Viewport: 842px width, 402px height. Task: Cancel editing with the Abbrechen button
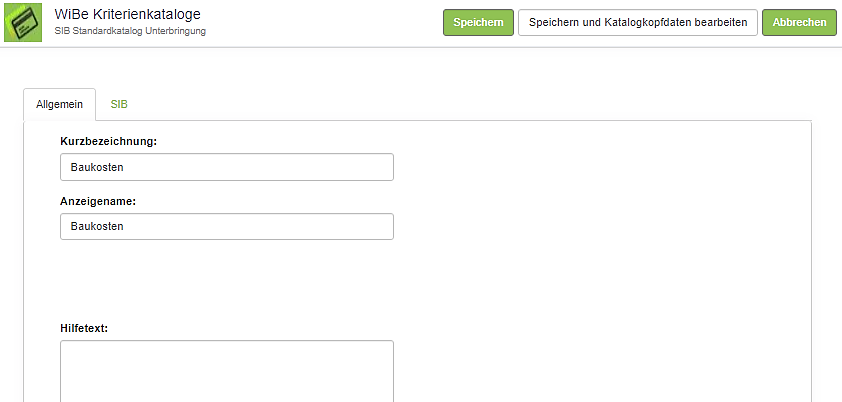tap(799, 23)
